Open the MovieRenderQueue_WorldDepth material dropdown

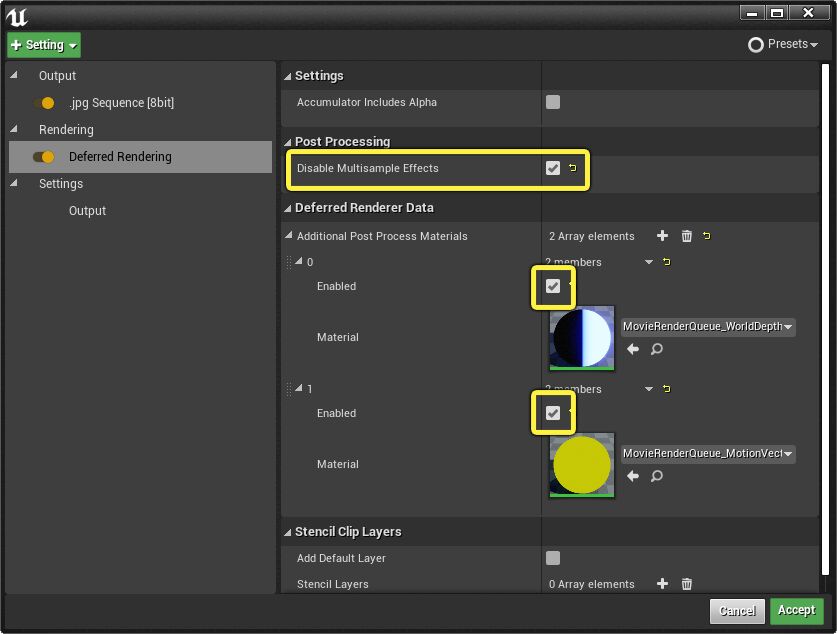pos(707,326)
